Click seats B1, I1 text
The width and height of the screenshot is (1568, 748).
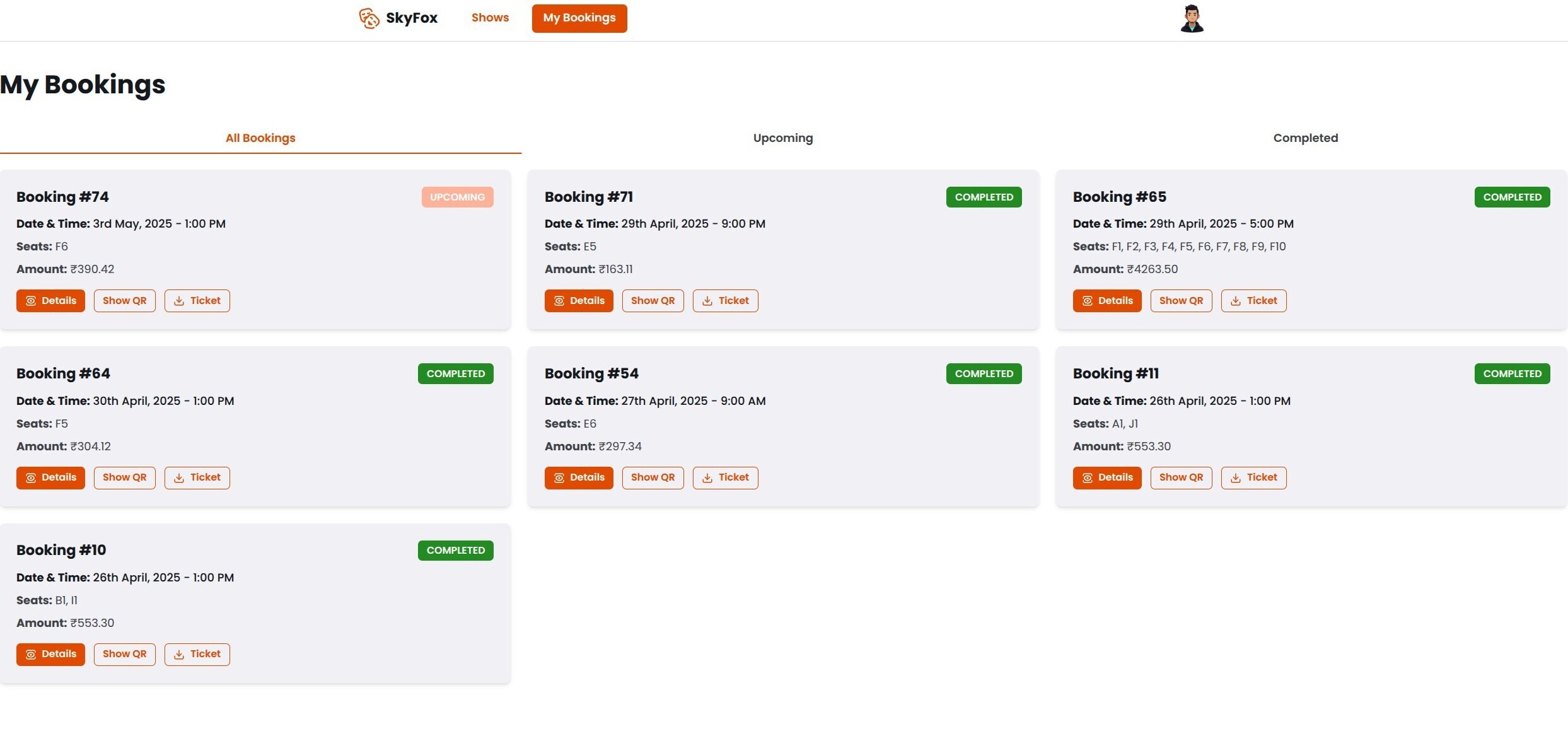pyautogui.click(x=66, y=600)
